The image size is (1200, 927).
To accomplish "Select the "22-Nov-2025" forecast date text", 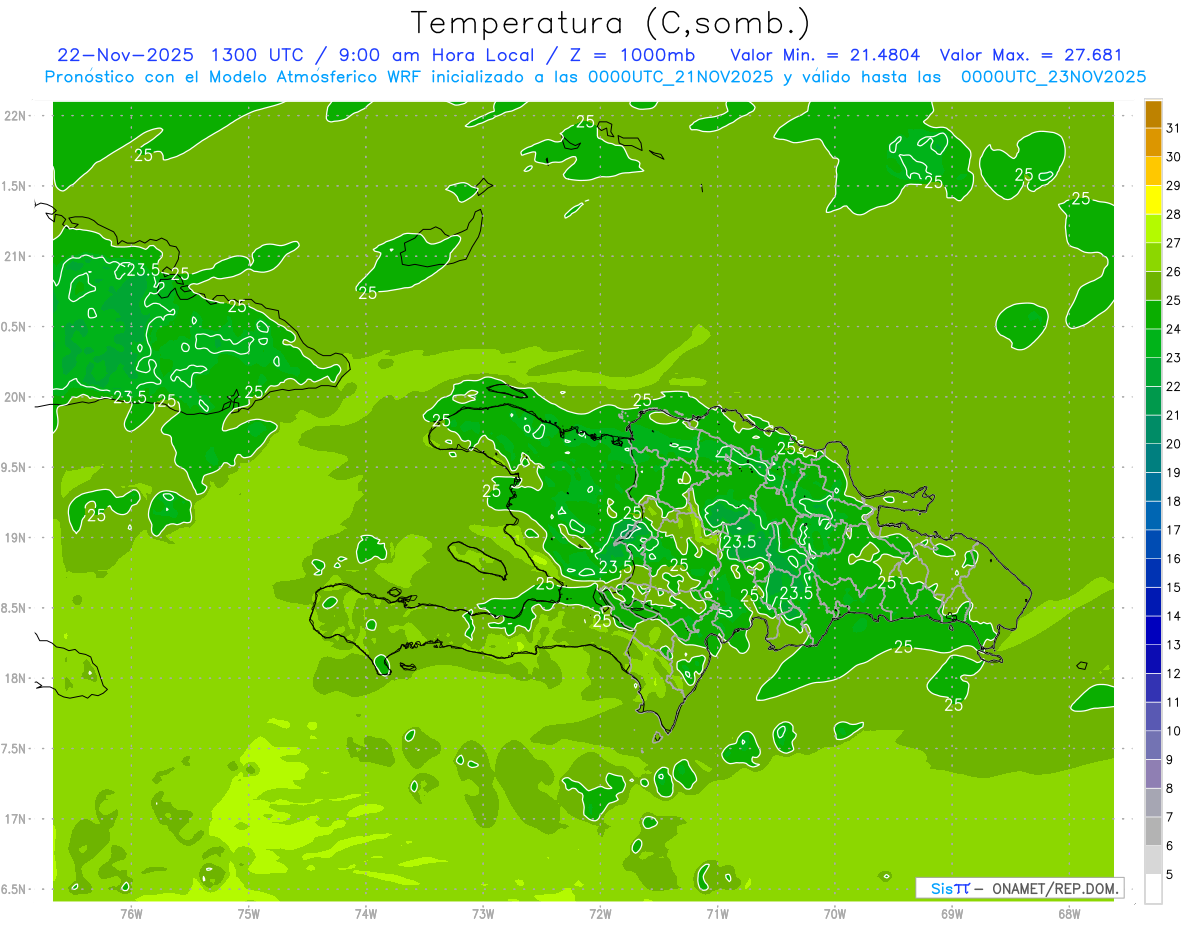I will 126,55.
